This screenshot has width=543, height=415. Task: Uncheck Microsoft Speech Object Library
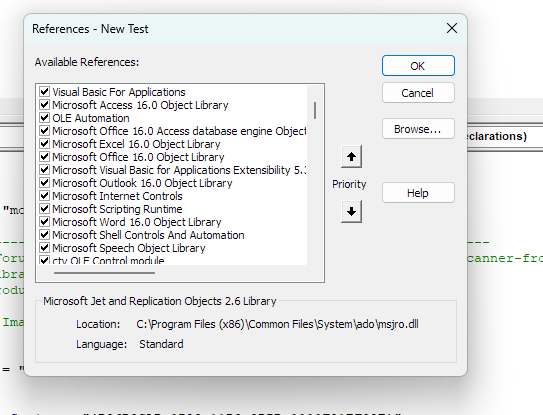tap(44, 248)
